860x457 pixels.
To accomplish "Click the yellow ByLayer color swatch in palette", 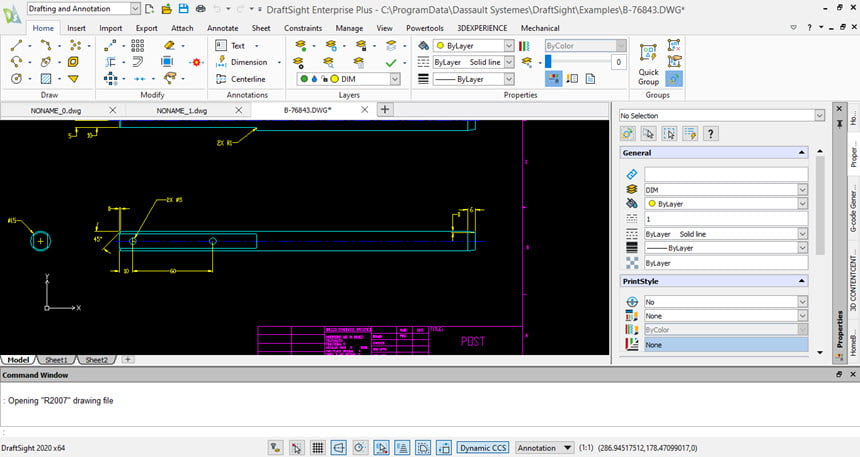I will [652, 204].
